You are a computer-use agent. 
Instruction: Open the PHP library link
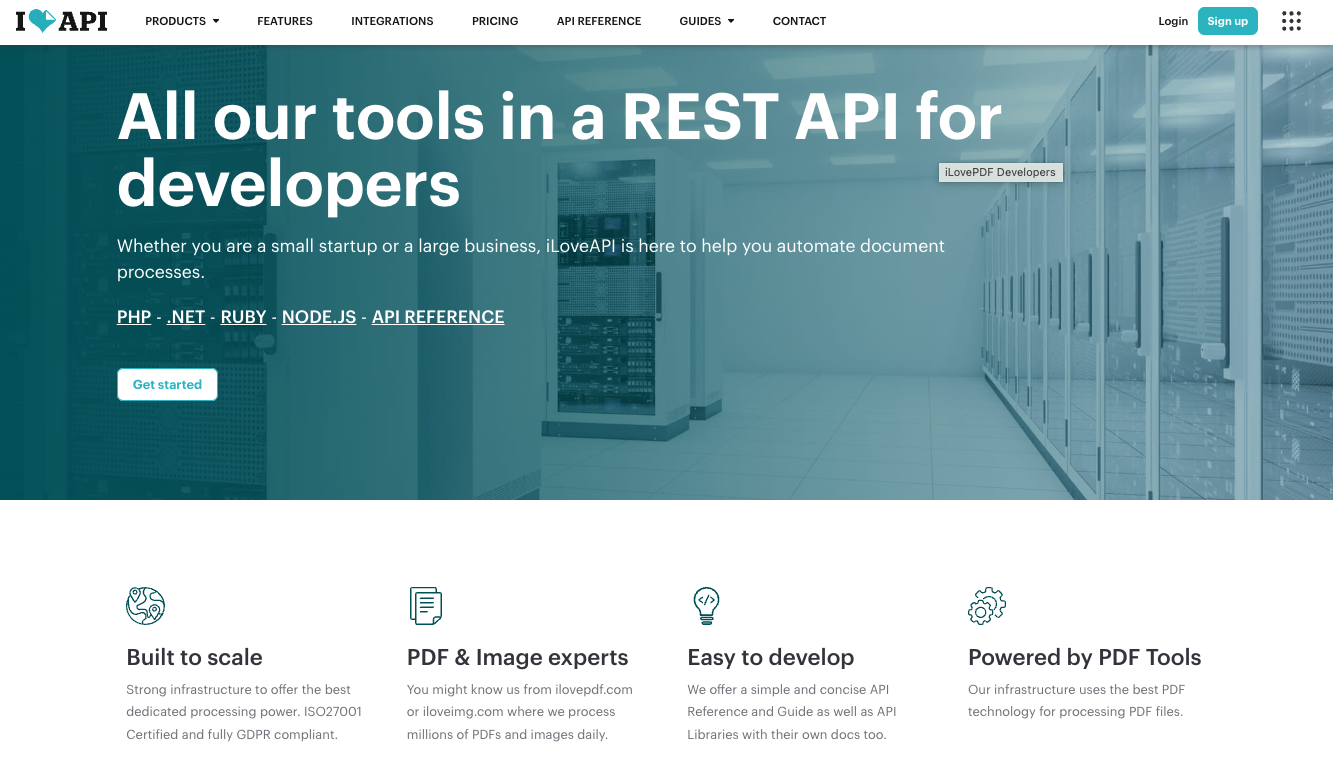click(x=134, y=317)
